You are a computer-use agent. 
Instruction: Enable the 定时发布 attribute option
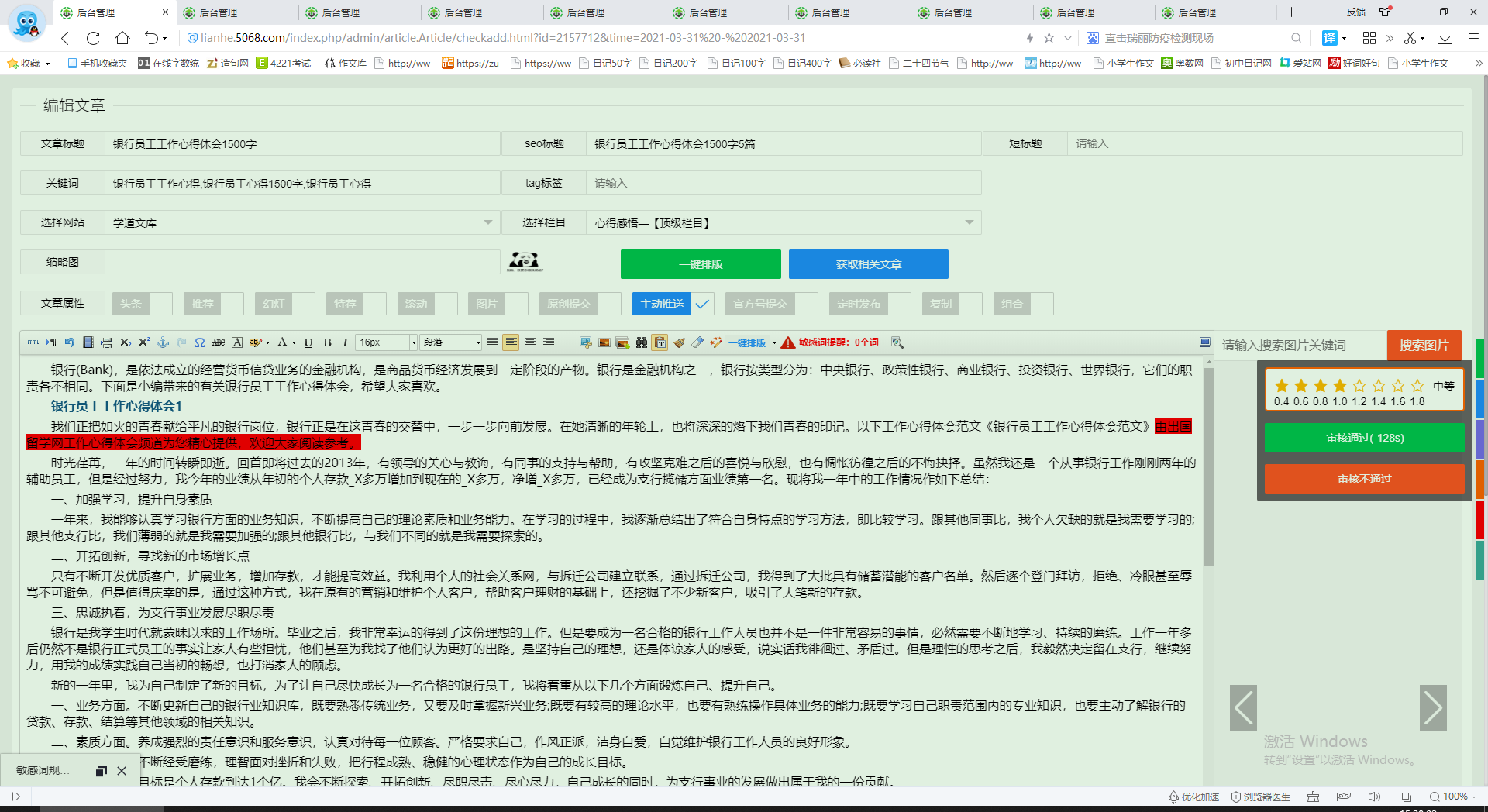pyautogui.click(x=899, y=304)
